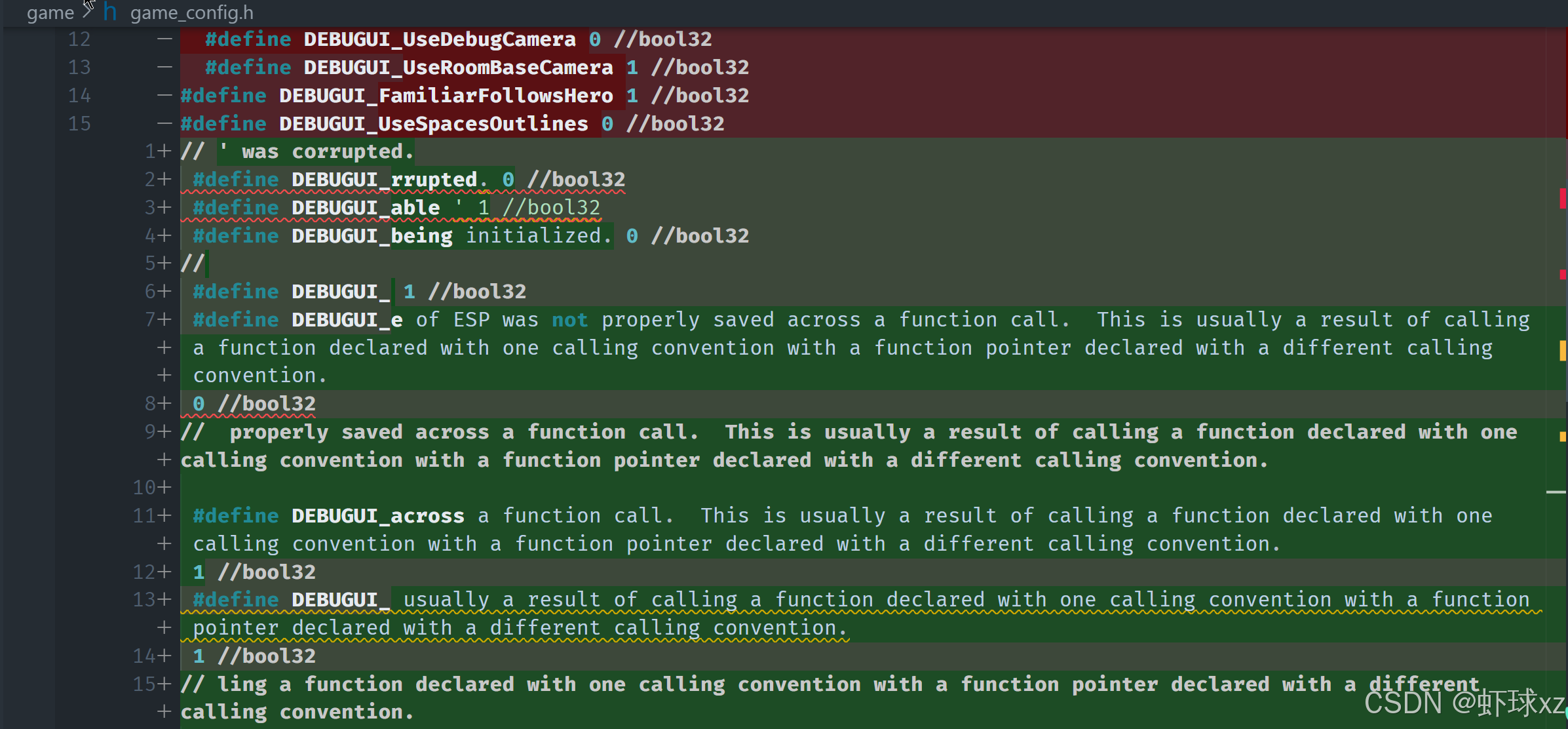The image size is (1568, 729).
Task: Click the squiggled DEBUGUI_rrupted macro name
Action: coord(384,180)
